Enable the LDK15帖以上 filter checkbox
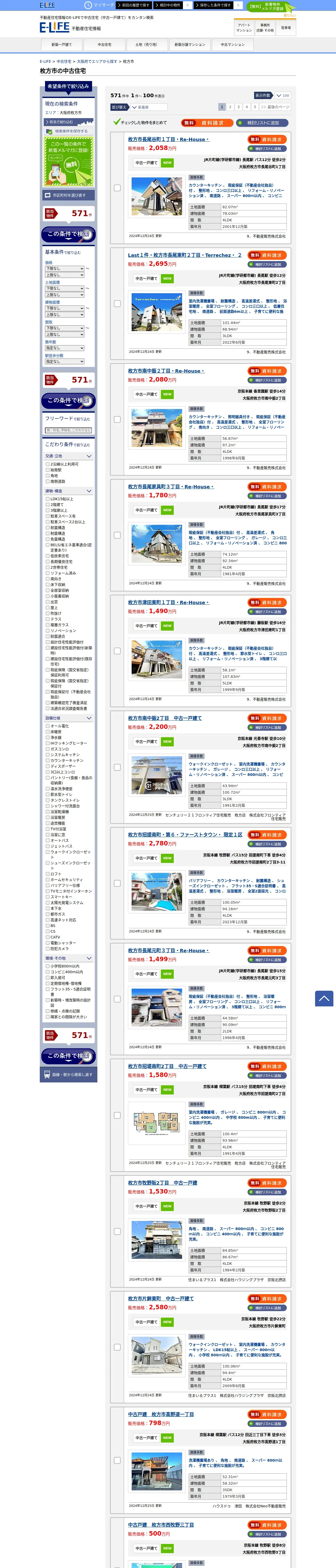 [48, 499]
